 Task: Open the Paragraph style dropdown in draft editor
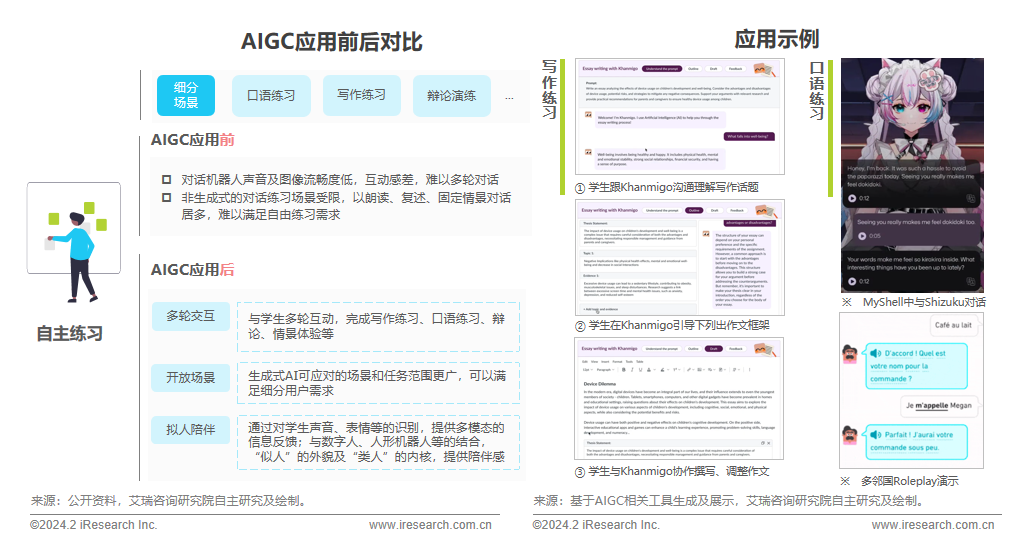pyautogui.click(x=606, y=369)
